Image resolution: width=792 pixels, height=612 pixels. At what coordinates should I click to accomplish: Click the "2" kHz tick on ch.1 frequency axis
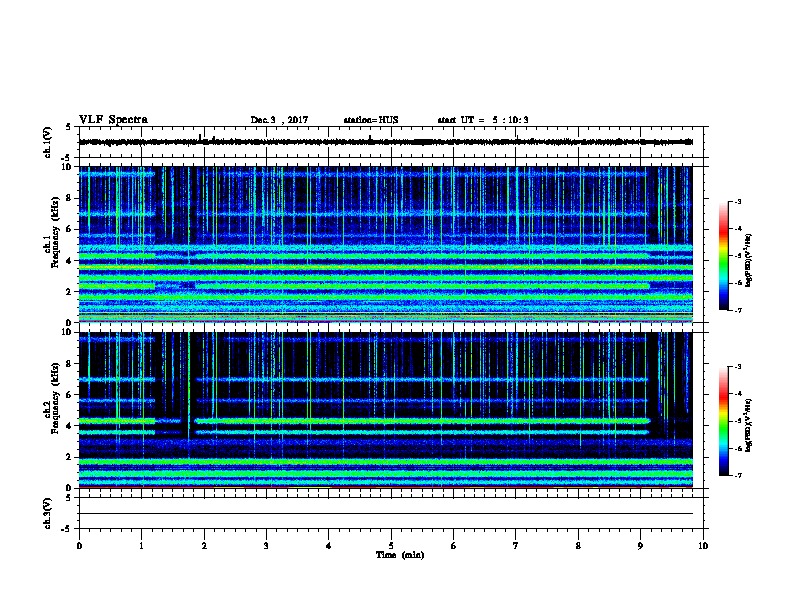click(69, 291)
